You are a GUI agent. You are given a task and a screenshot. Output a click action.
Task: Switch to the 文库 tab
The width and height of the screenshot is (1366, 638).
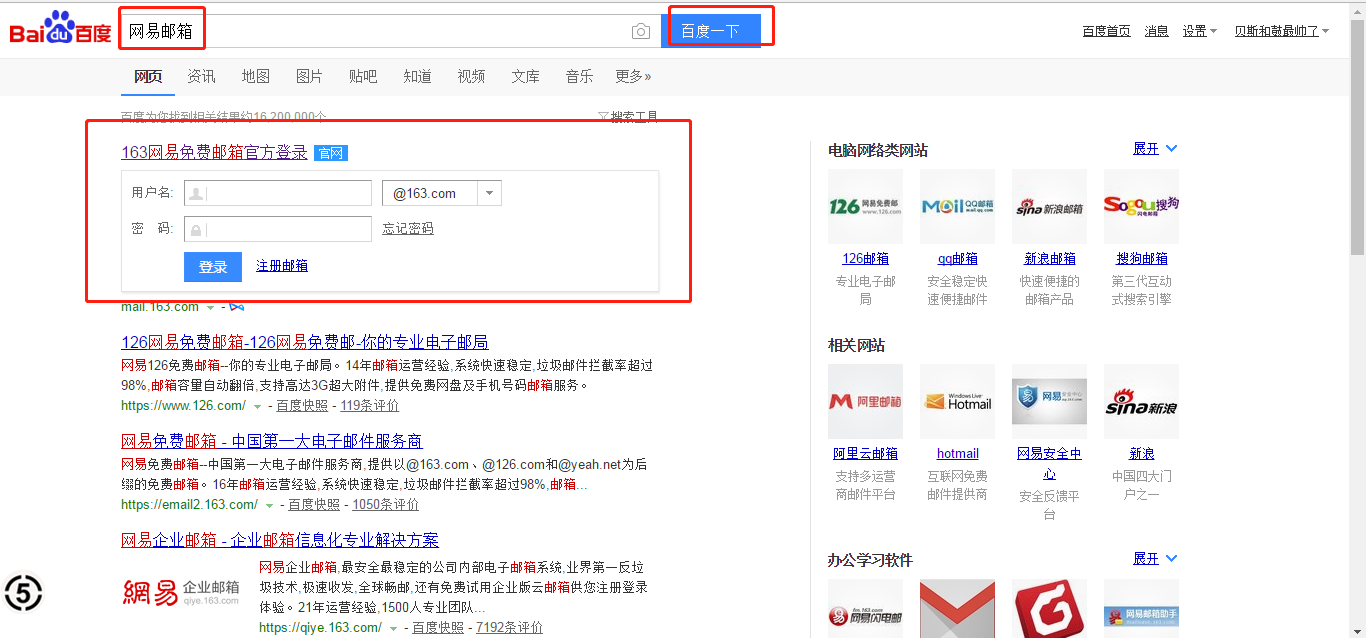click(525, 76)
